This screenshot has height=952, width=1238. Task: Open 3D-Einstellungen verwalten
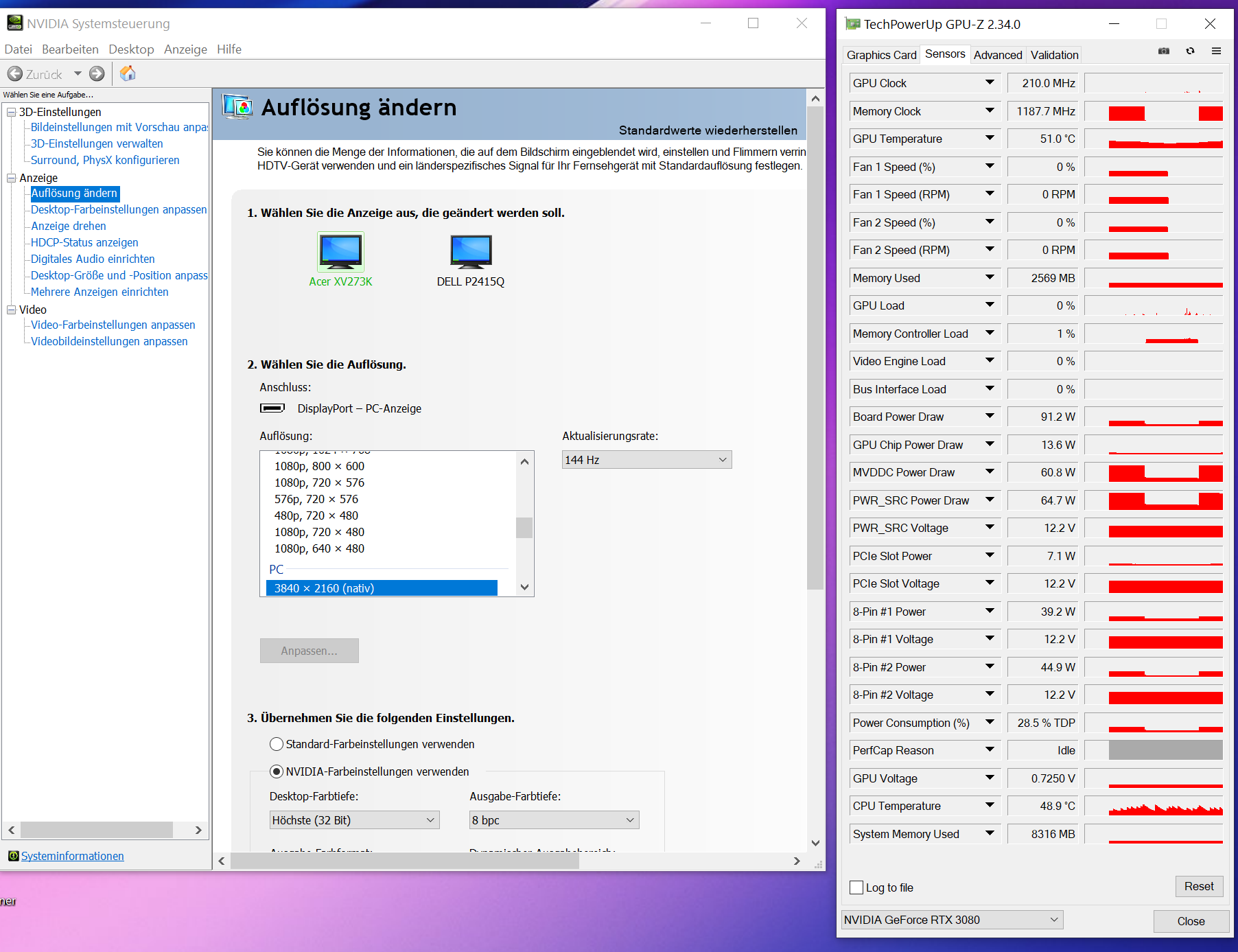tap(97, 143)
